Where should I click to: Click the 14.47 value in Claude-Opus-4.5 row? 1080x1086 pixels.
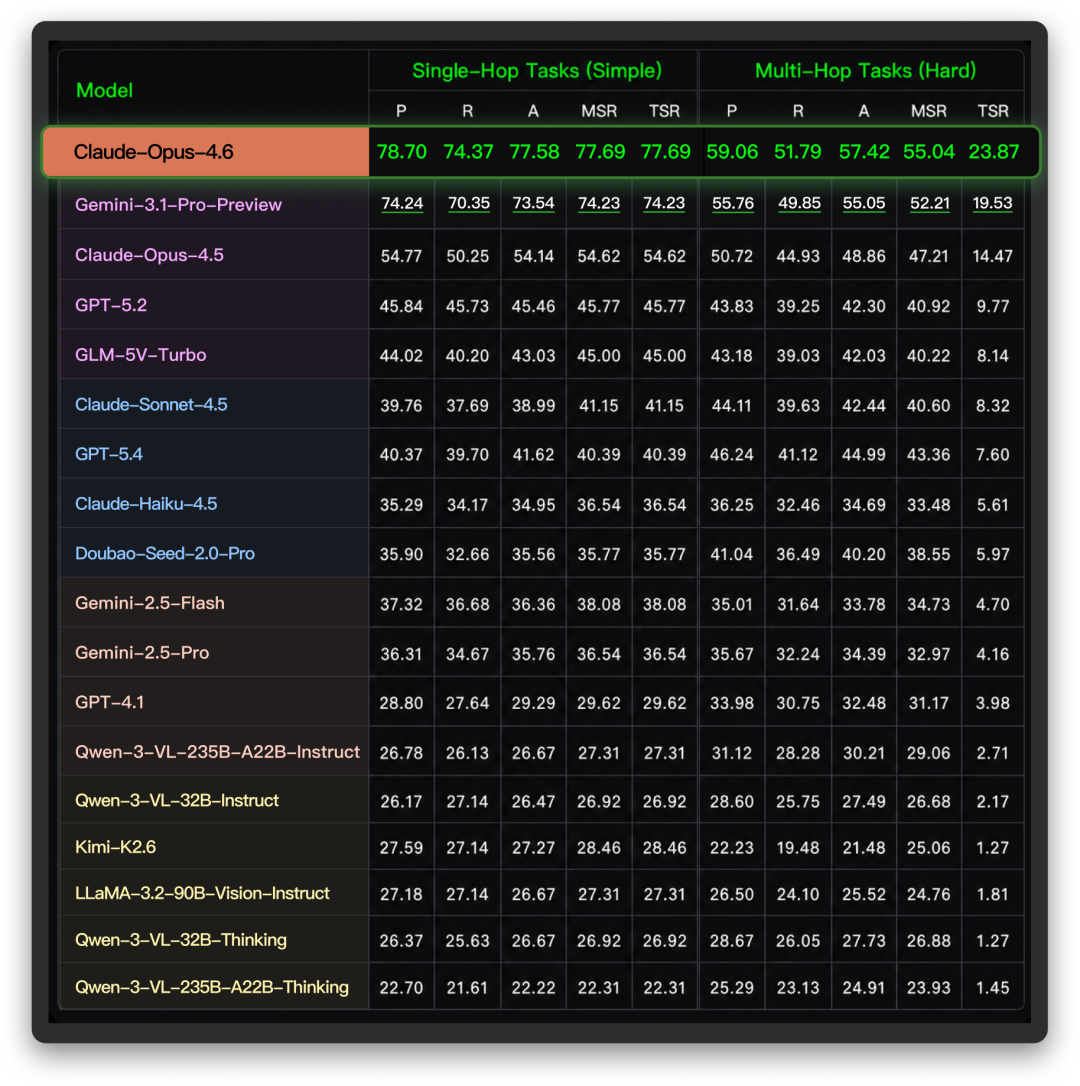[x=992, y=256]
